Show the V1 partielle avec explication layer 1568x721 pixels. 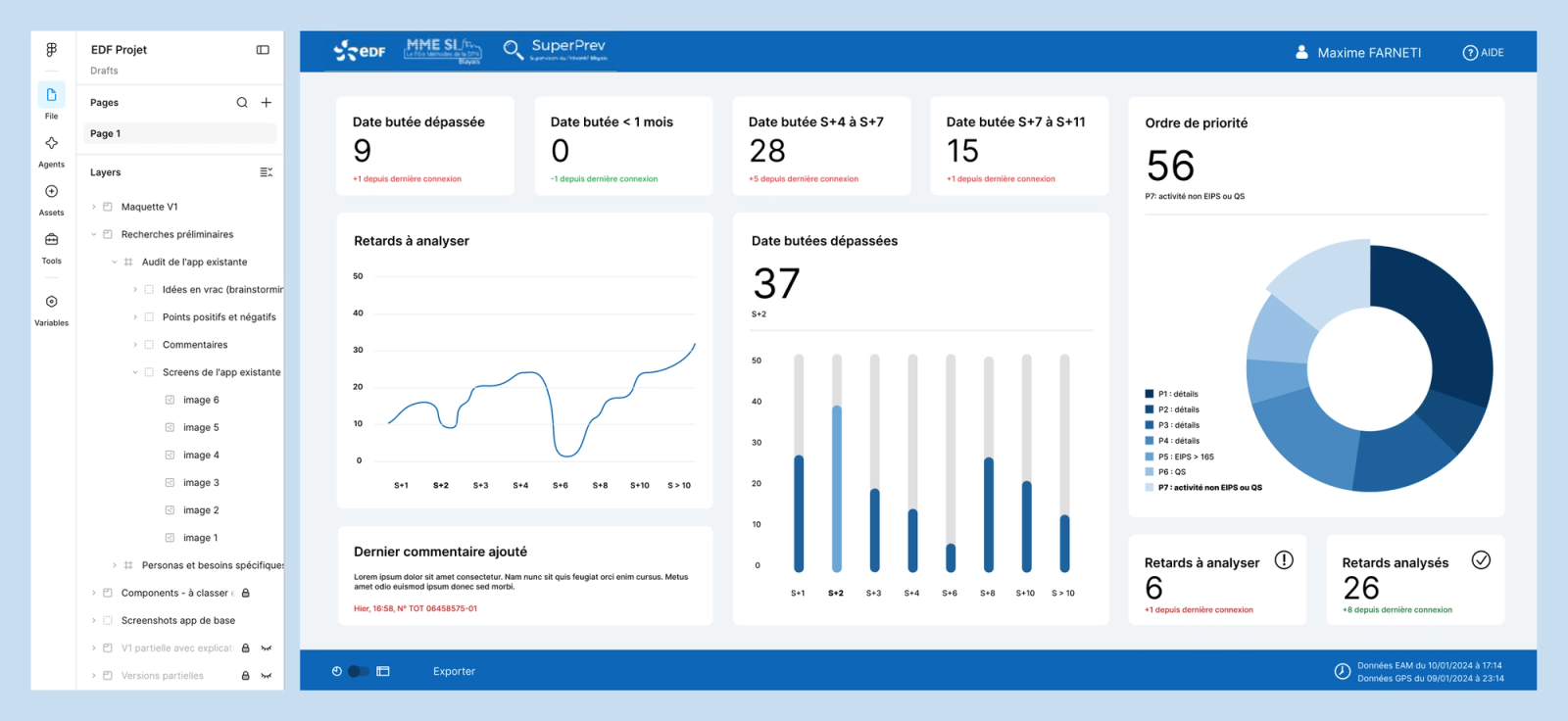point(266,648)
